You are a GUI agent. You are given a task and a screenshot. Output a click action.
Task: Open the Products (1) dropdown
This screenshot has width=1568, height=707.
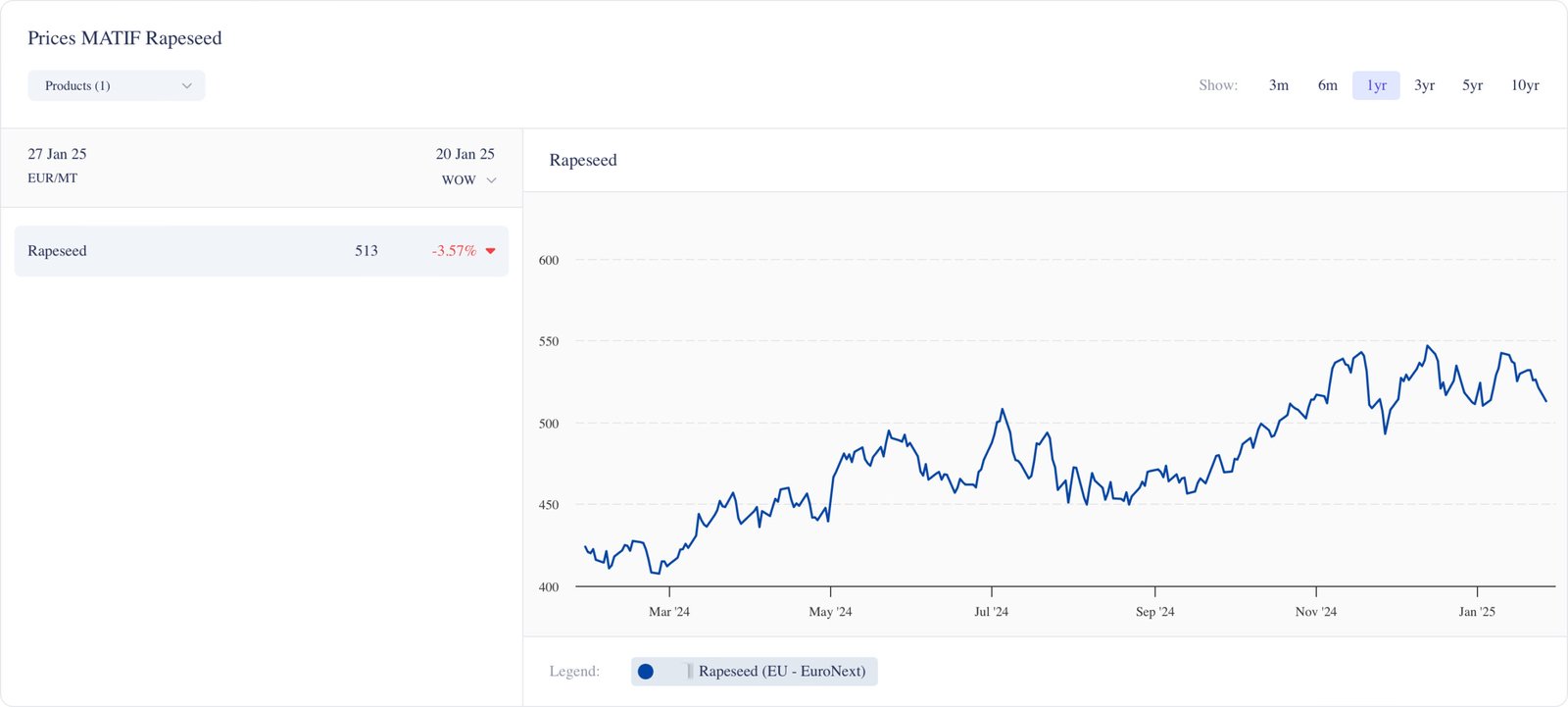[x=116, y=85]
